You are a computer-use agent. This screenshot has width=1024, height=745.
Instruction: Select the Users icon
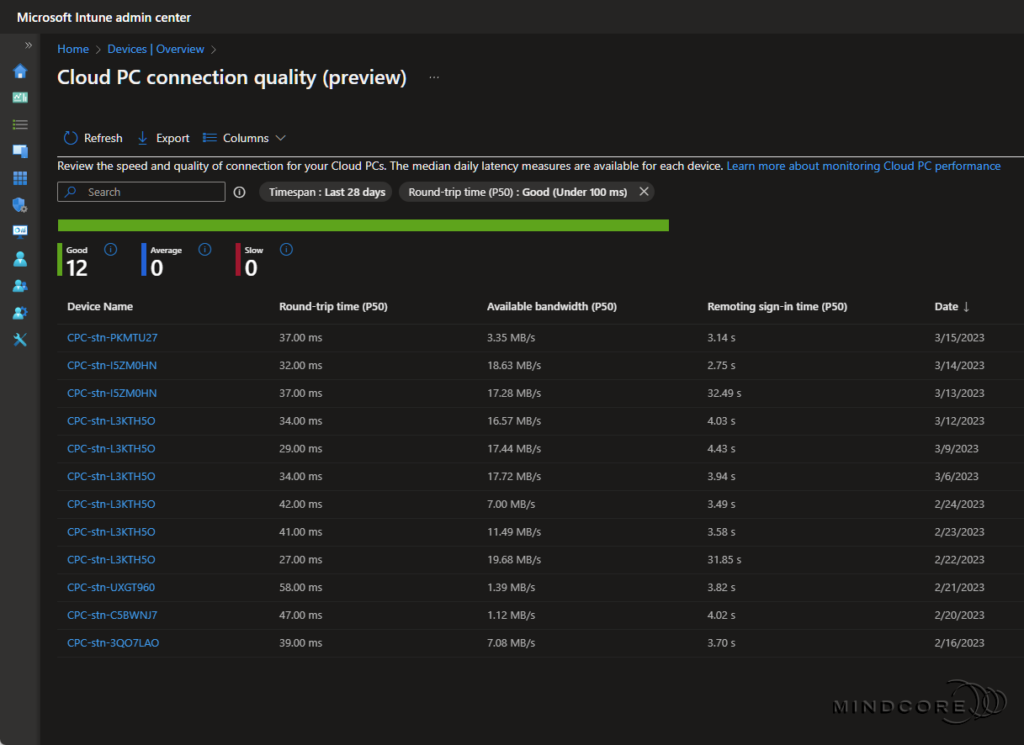tap(19, 258)
